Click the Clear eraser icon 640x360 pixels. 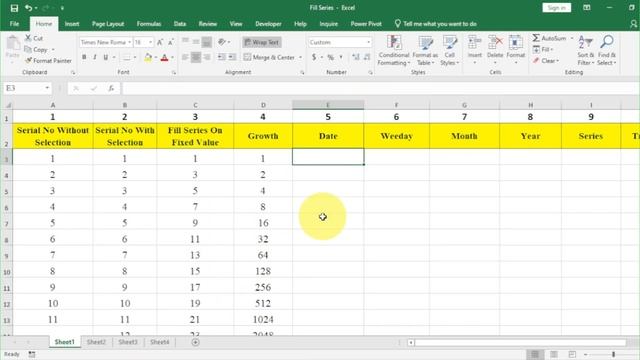click(x=536, y=60)
